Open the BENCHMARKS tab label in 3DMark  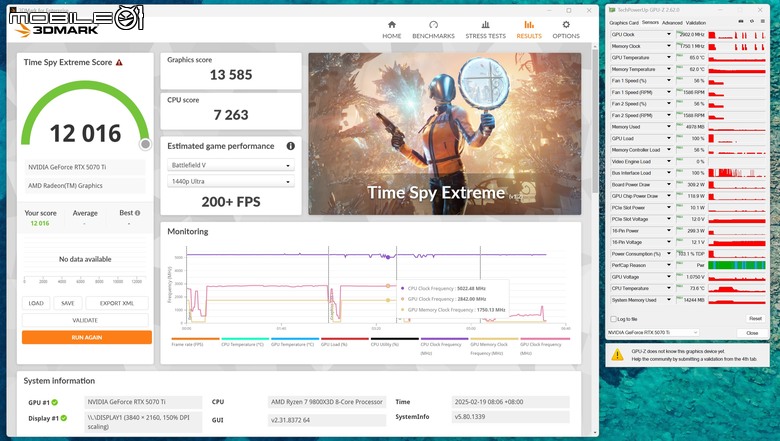tap(433, 36)
